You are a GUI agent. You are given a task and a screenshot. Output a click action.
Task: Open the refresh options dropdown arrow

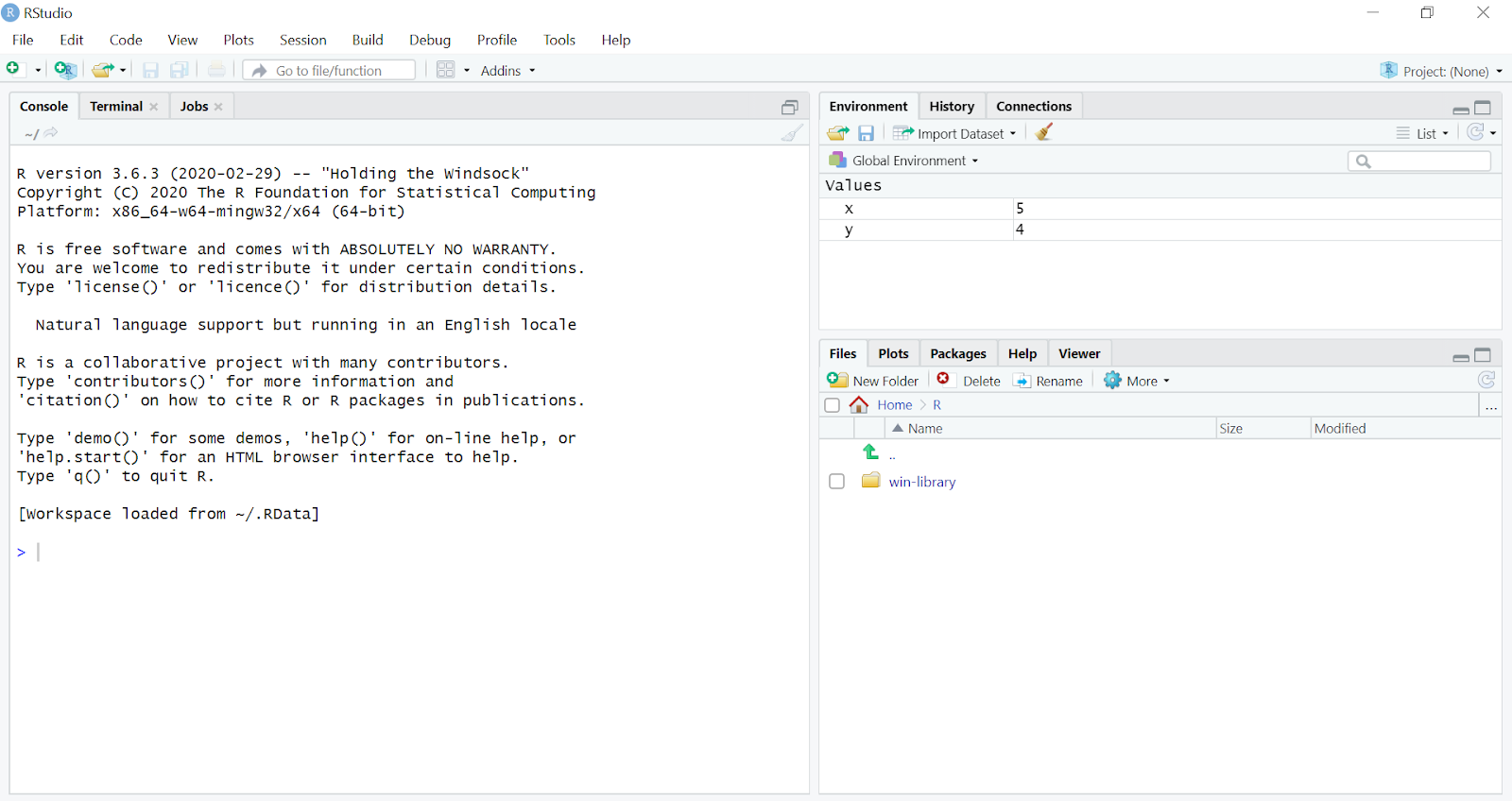[x=1493, y=133]
